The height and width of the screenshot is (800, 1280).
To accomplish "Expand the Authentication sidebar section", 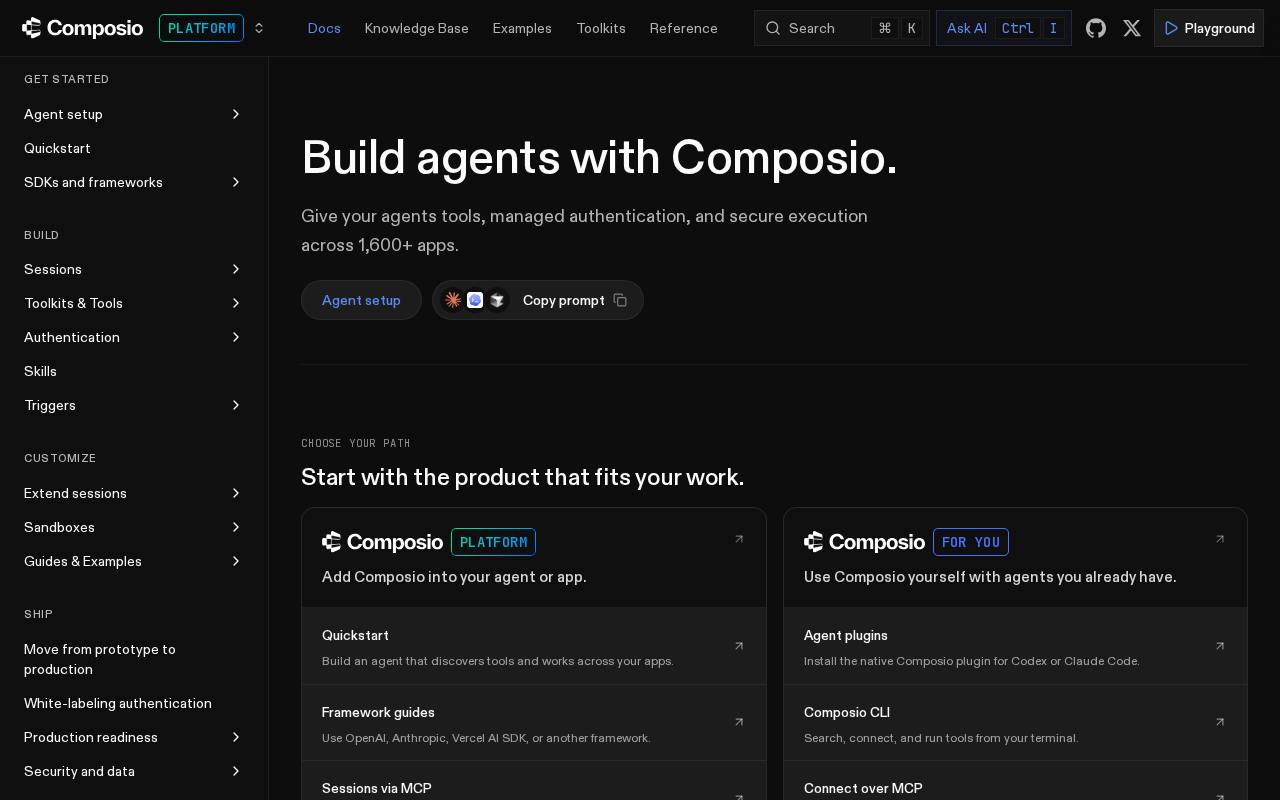I will click(236, 337).
